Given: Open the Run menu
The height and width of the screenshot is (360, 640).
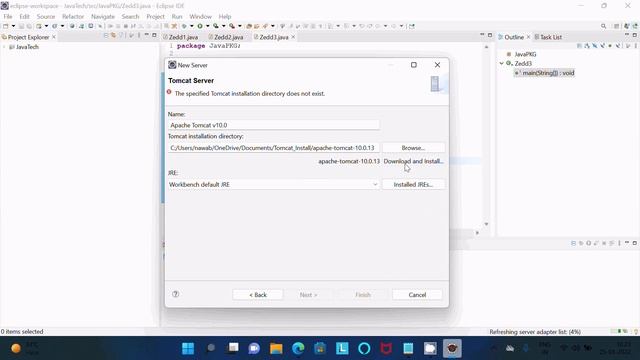Looking at the screenshot, I should tap(177, 16).
